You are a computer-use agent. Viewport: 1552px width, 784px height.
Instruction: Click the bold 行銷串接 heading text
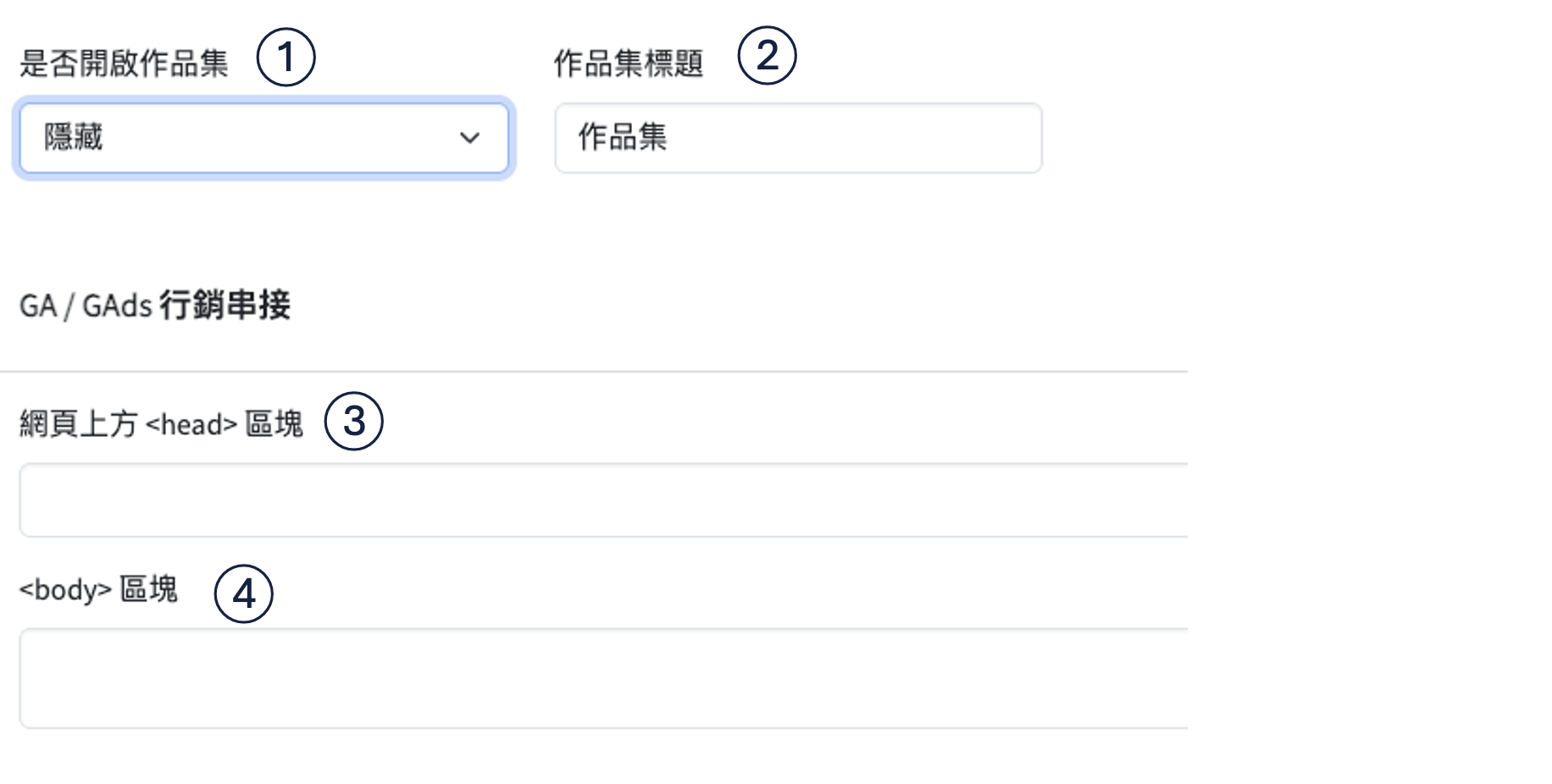pyautogui.click(x=224, y=305)
